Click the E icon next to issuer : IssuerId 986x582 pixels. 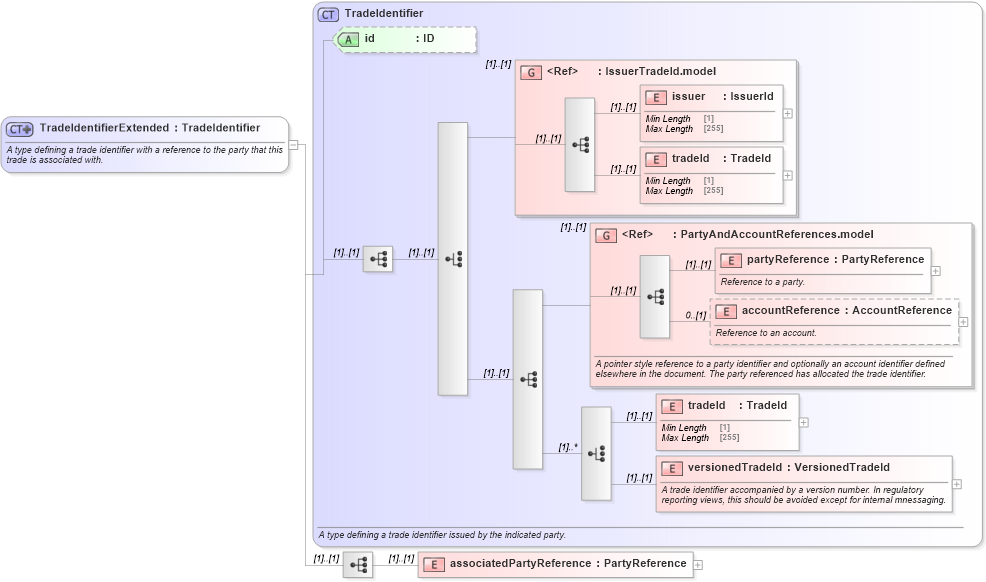pyautogui.click(x=655, y=97)
